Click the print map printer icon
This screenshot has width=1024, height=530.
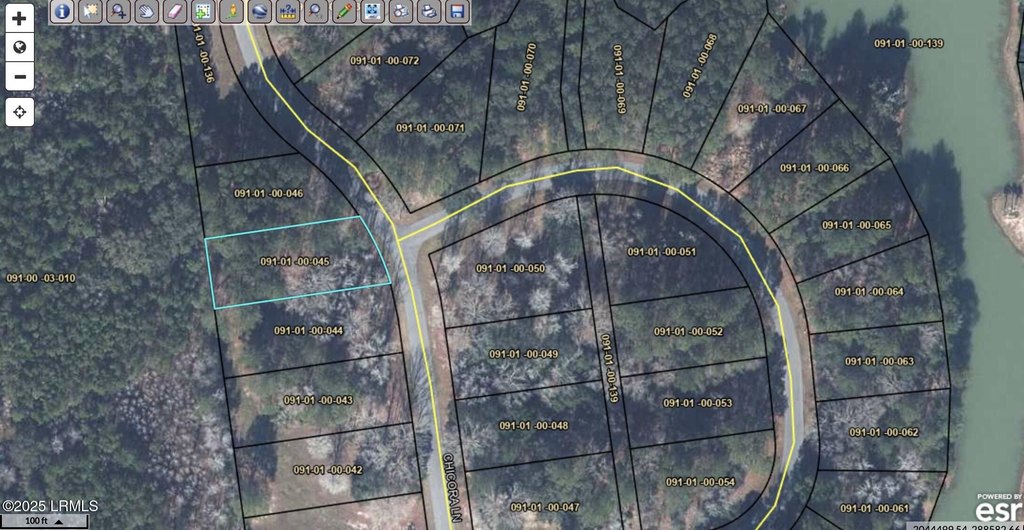(x=428, y=12)
